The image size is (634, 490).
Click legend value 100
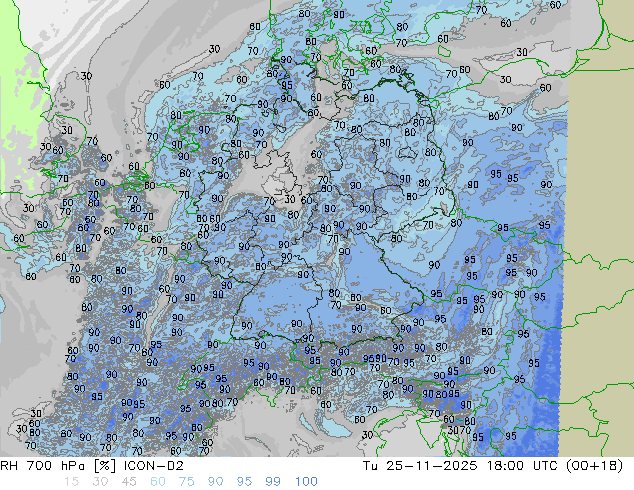tap(306, 482)
